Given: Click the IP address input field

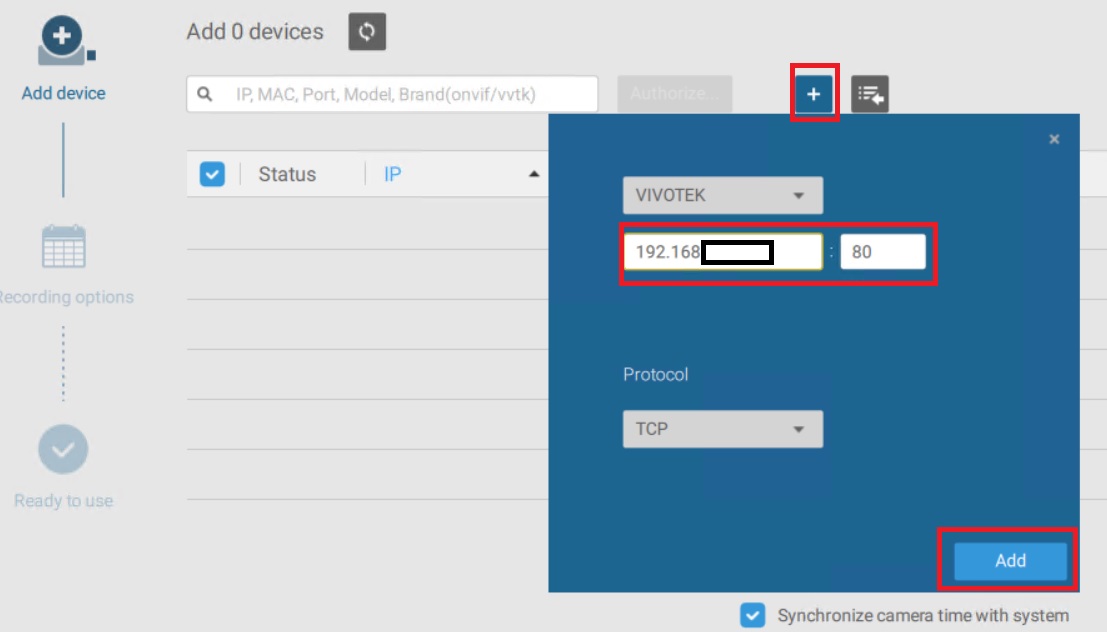Looking at the screenshot, I should point(723,252).
